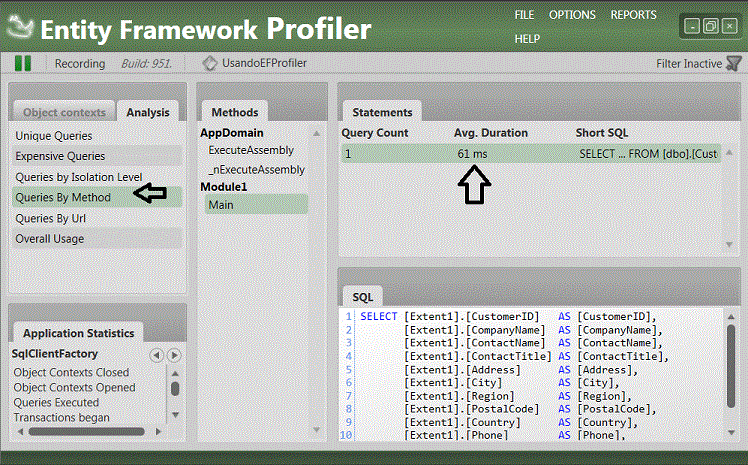This screenshot has height=465, width=748.
Task: Select the SQL tab
Action: click(x=363, y=297)
